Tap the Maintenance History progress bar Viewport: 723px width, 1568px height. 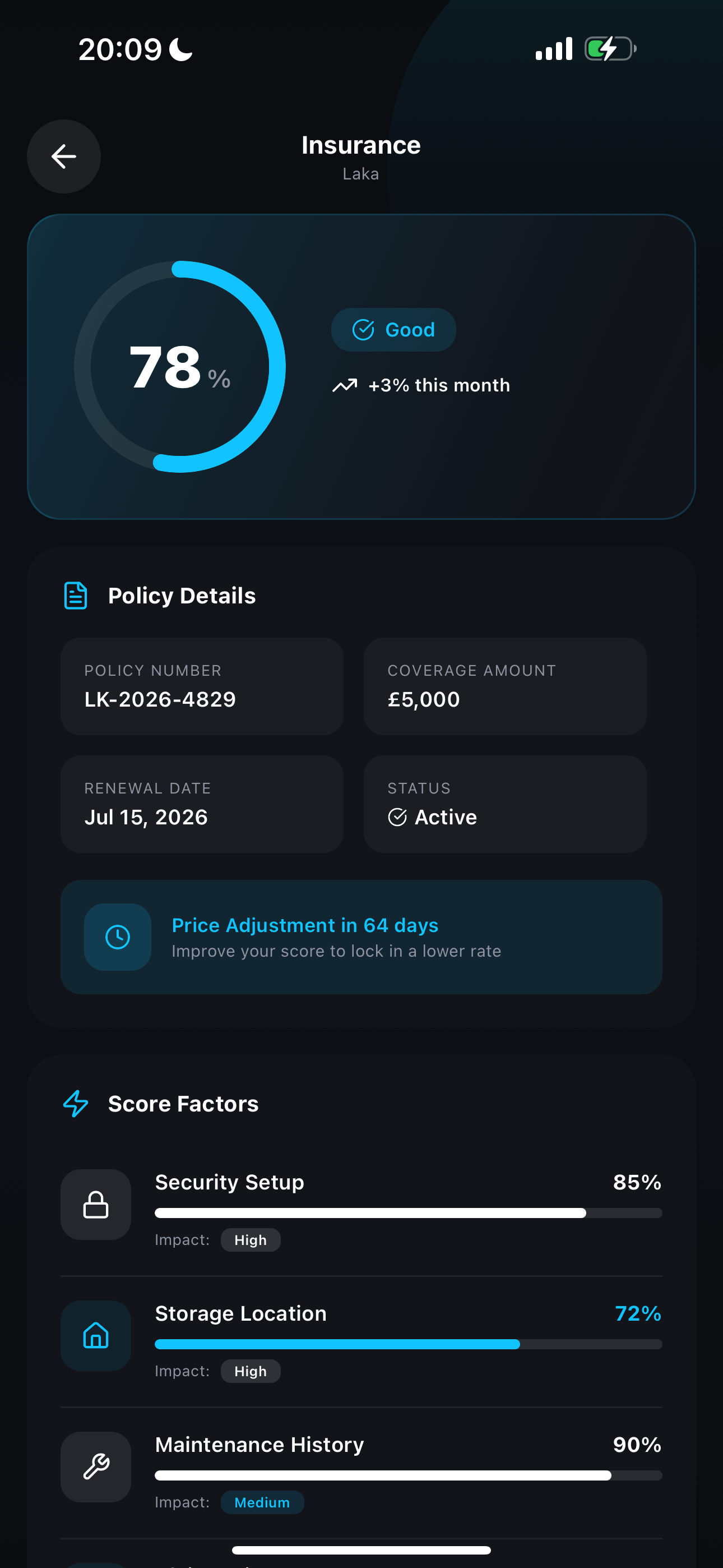tap(408, 1475)
